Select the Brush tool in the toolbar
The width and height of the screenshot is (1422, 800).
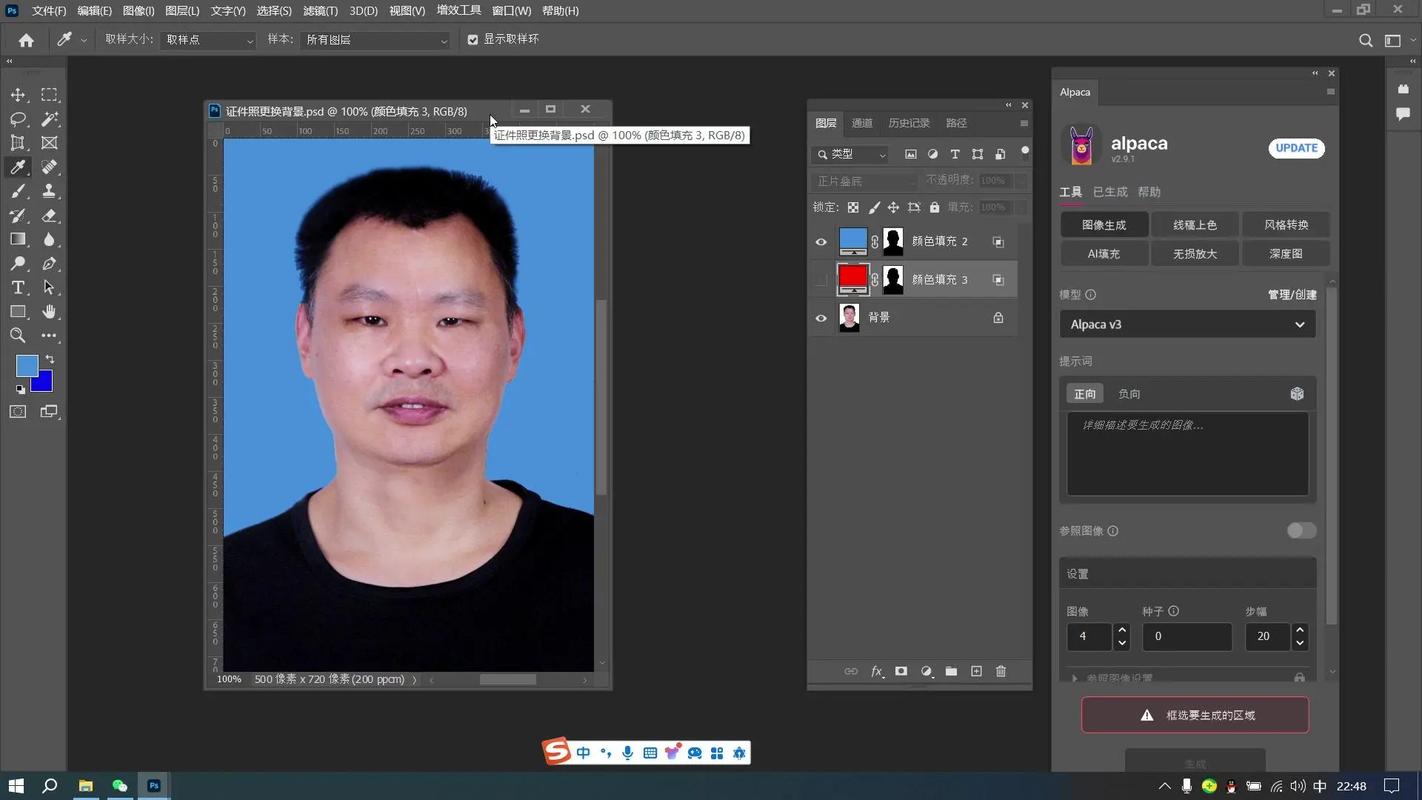point(17,191)
